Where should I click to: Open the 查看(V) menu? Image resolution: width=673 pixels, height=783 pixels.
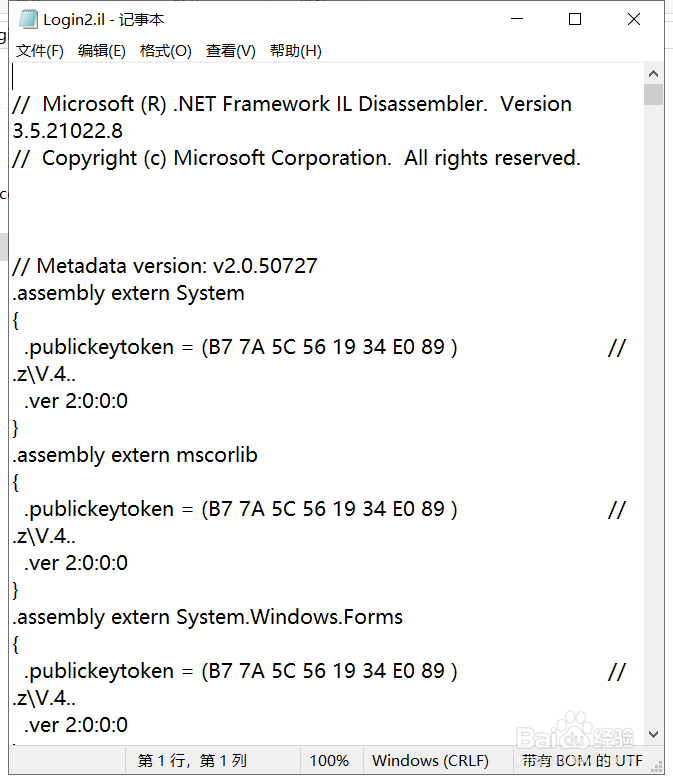pos(231,50)
